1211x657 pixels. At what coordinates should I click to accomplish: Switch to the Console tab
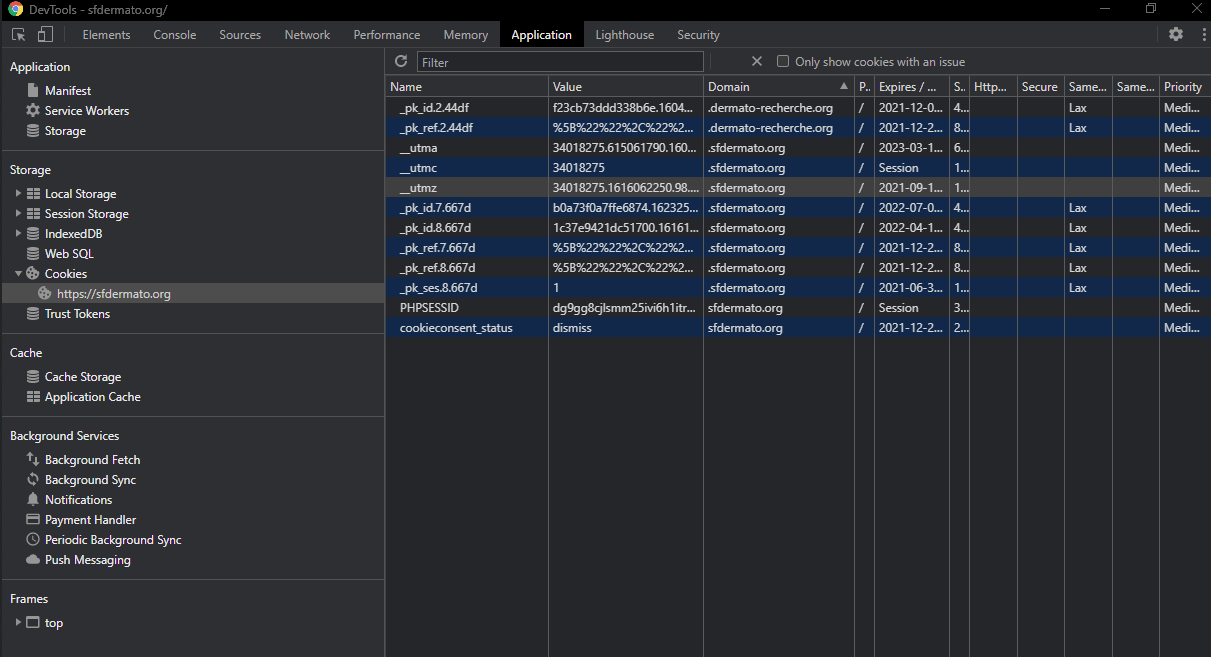[x=175, y=34]
